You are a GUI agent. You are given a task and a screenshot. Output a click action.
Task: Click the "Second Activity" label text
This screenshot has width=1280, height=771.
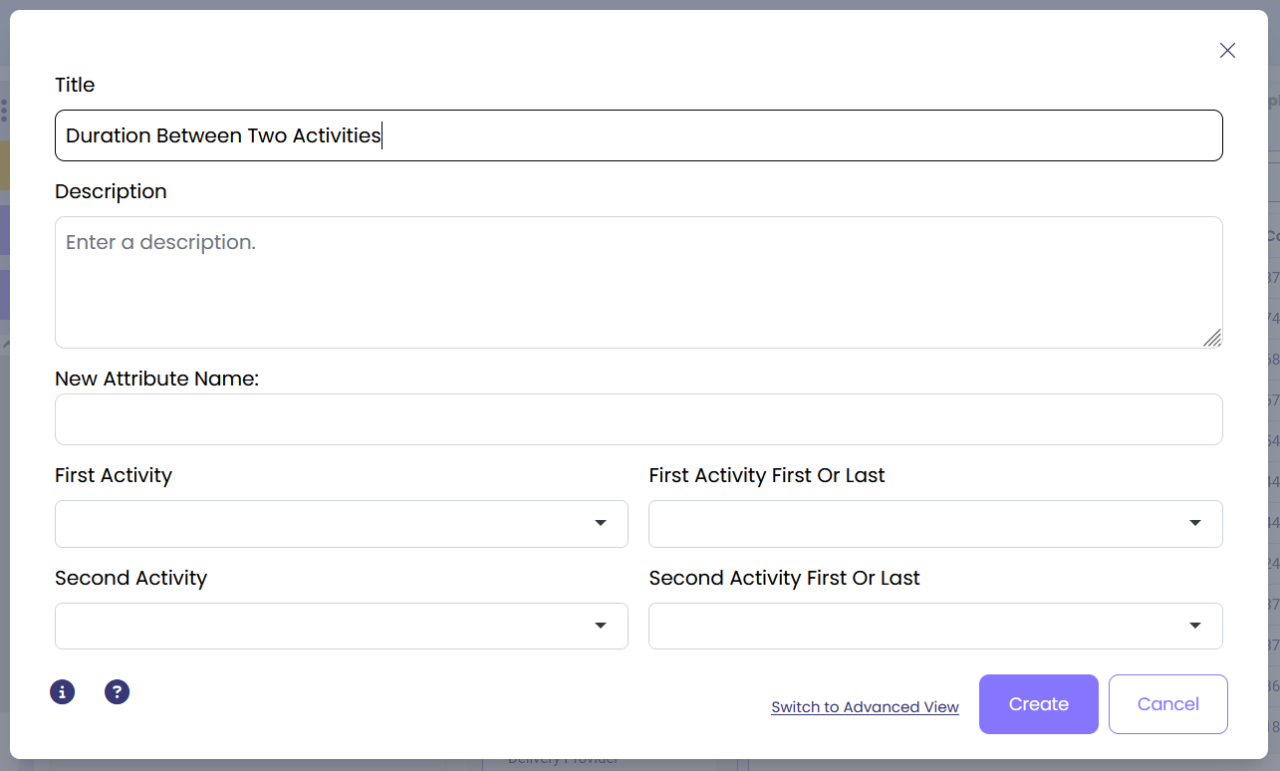131,578
